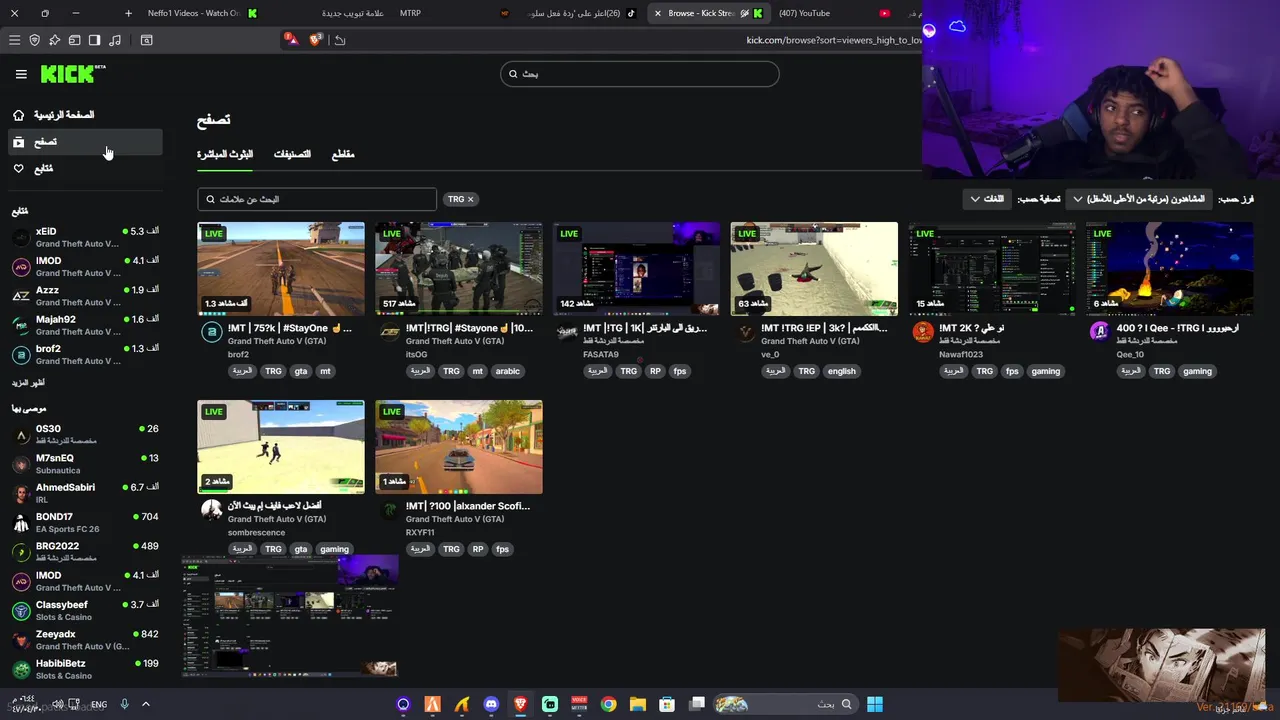Open FASATA9 stream thumbnail with 142 viewers

(x=636, y=269)
